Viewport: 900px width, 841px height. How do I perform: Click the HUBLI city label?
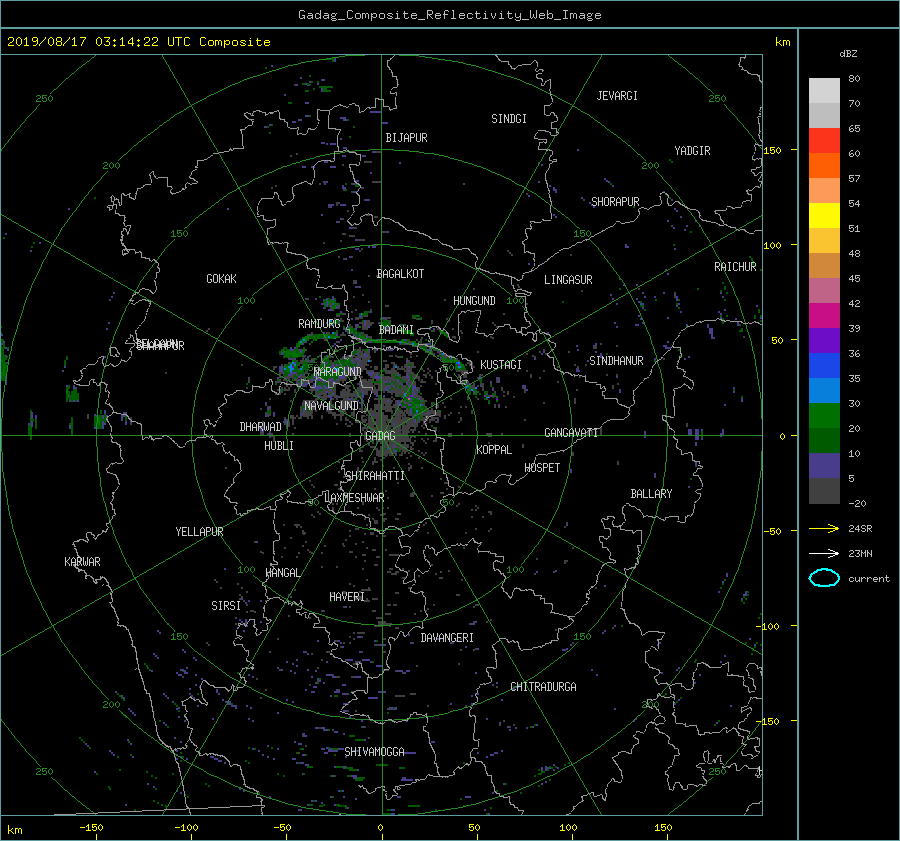(278, 446)
